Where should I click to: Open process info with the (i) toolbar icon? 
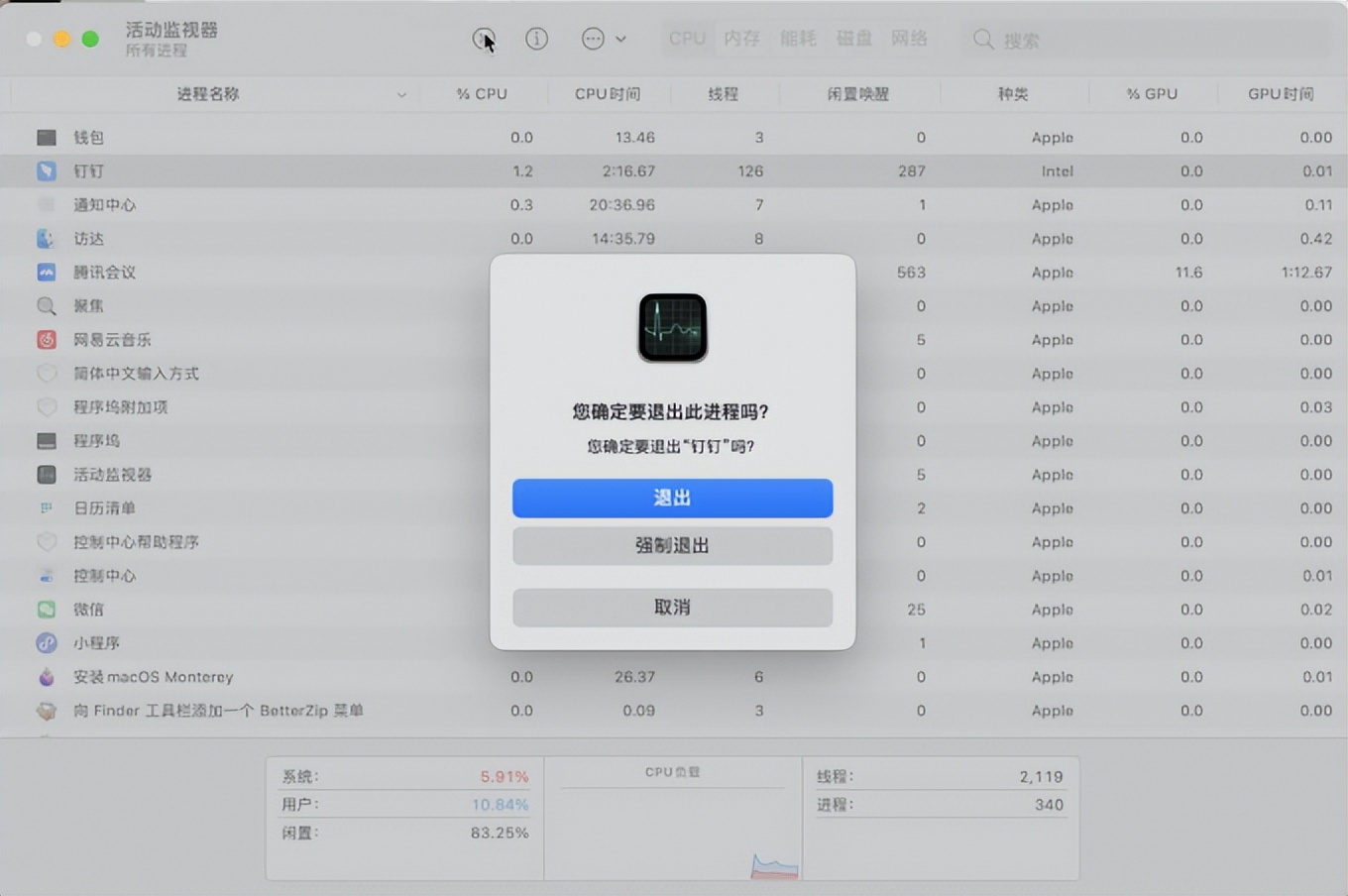pos(536,39)
